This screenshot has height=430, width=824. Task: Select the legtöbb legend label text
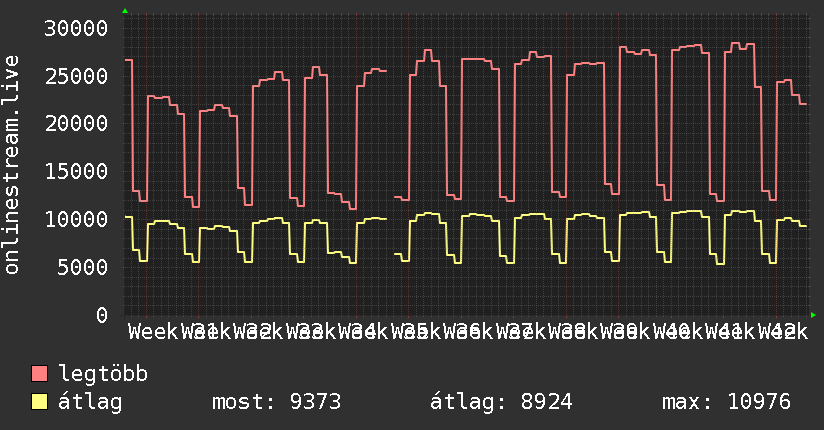[x=103, y=374]
